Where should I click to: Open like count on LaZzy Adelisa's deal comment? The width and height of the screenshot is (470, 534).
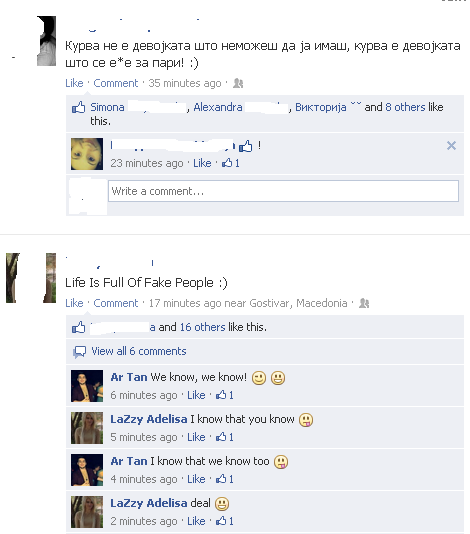pos(225,521)
